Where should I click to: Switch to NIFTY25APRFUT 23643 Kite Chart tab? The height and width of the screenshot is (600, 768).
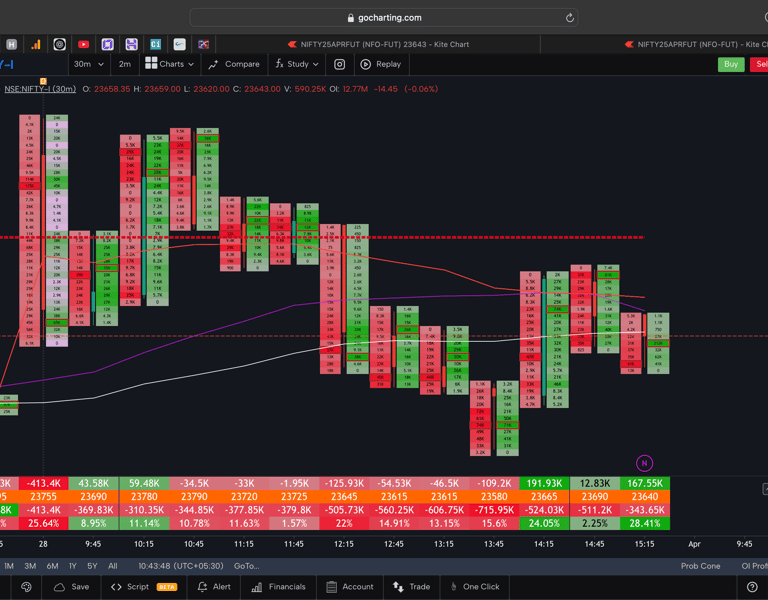pyautogui.click(x=378, y=45)
